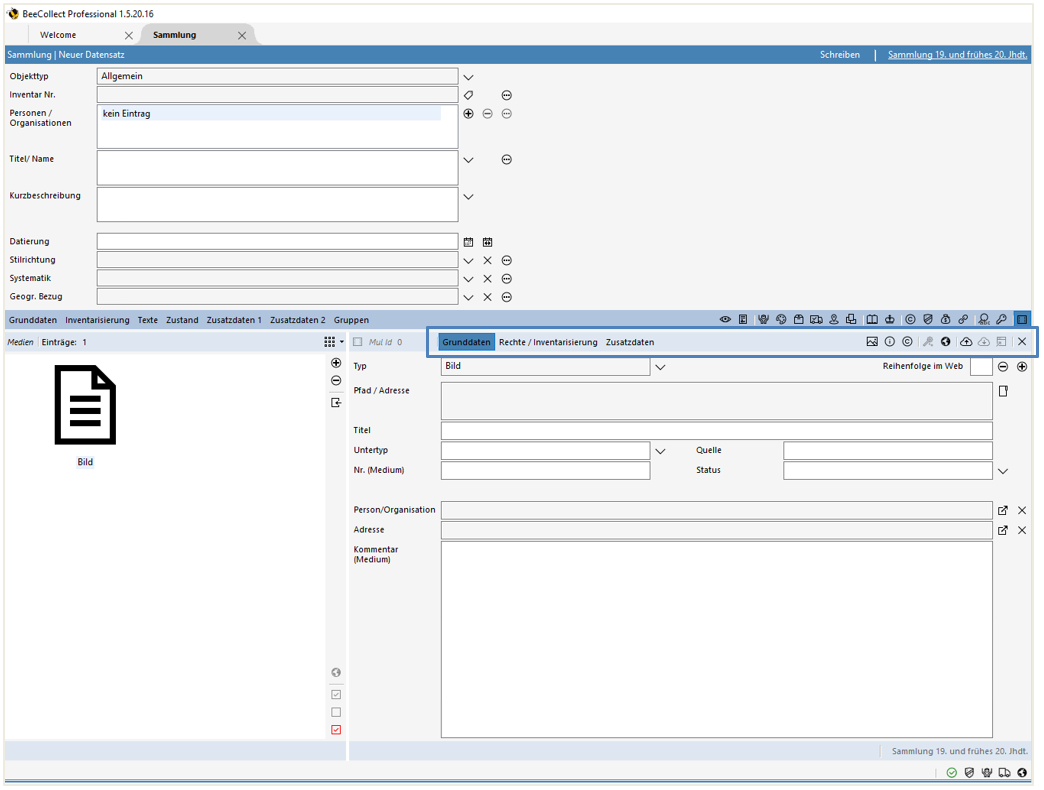Click the empty checkbox in media sidebar
Screen dimensions: 1044x790
point(336,712)
